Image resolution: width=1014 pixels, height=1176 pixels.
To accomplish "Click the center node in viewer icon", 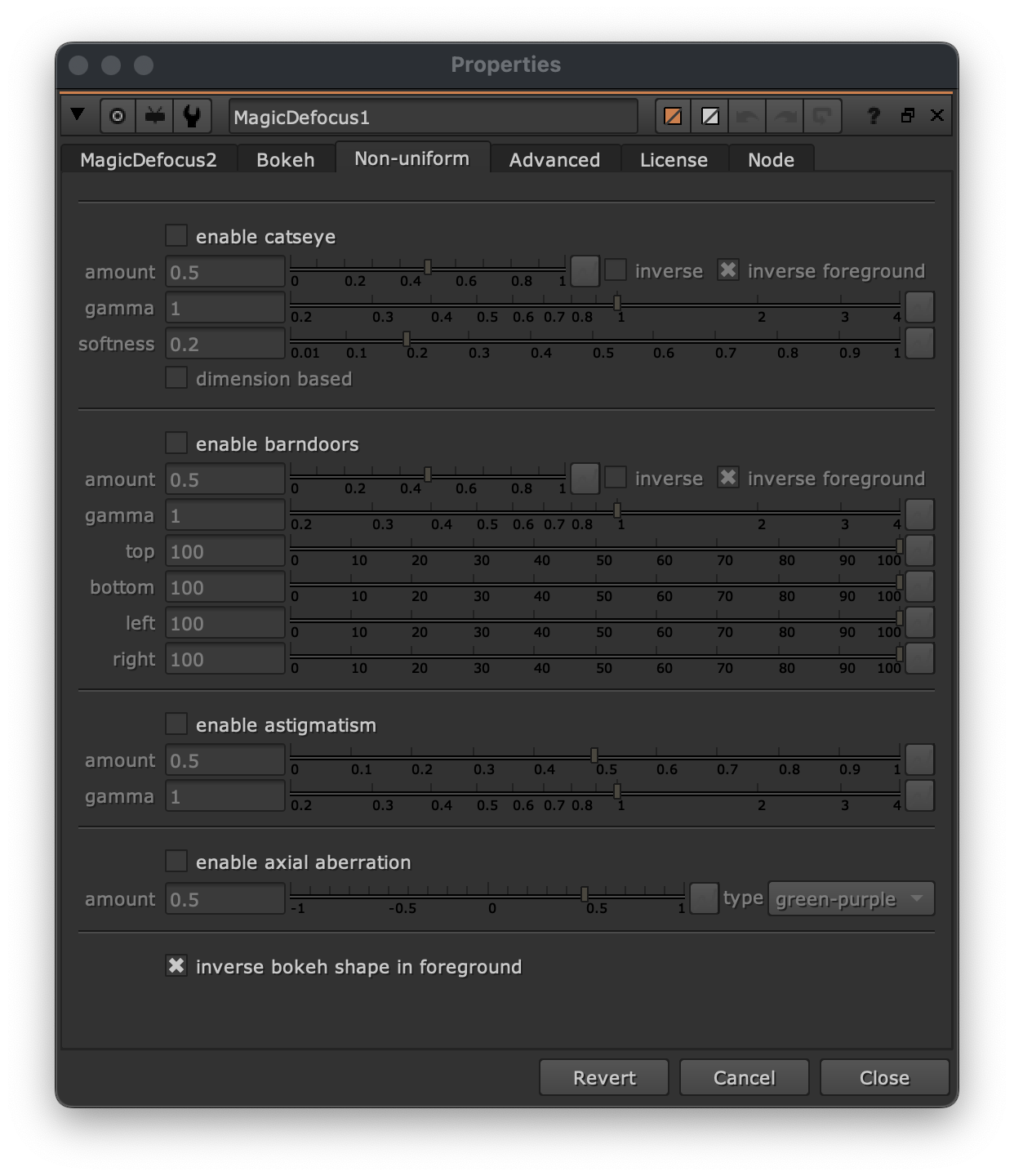I will click(118, 116).
